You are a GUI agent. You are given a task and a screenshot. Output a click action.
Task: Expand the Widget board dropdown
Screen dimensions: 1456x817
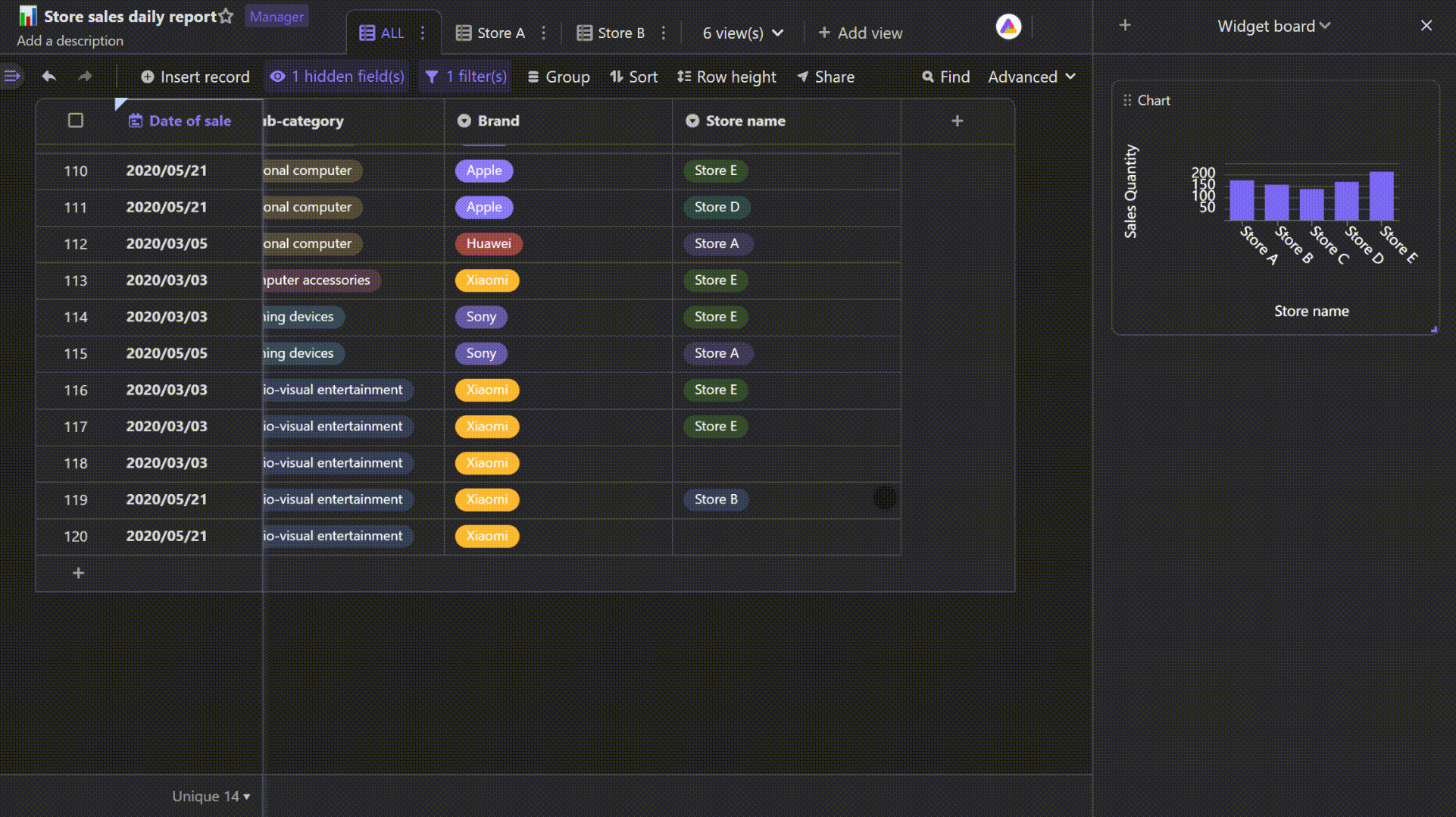1274,26
